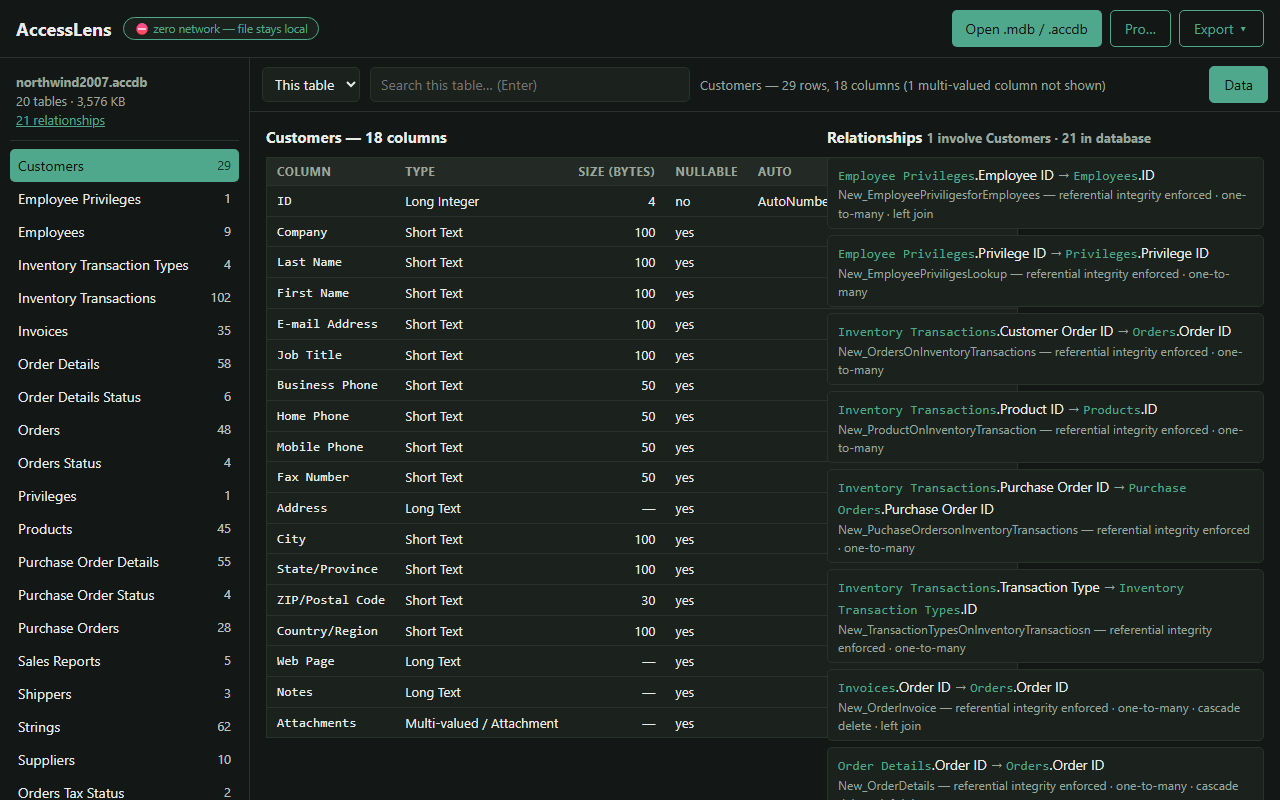Click the COLUMN header in schema table
1280x800 pixels.
[x=304, y=172]
